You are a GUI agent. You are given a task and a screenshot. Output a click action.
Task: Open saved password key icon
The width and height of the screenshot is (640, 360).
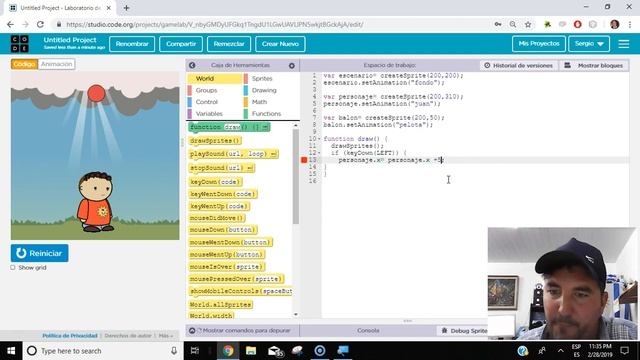[498, 24]
